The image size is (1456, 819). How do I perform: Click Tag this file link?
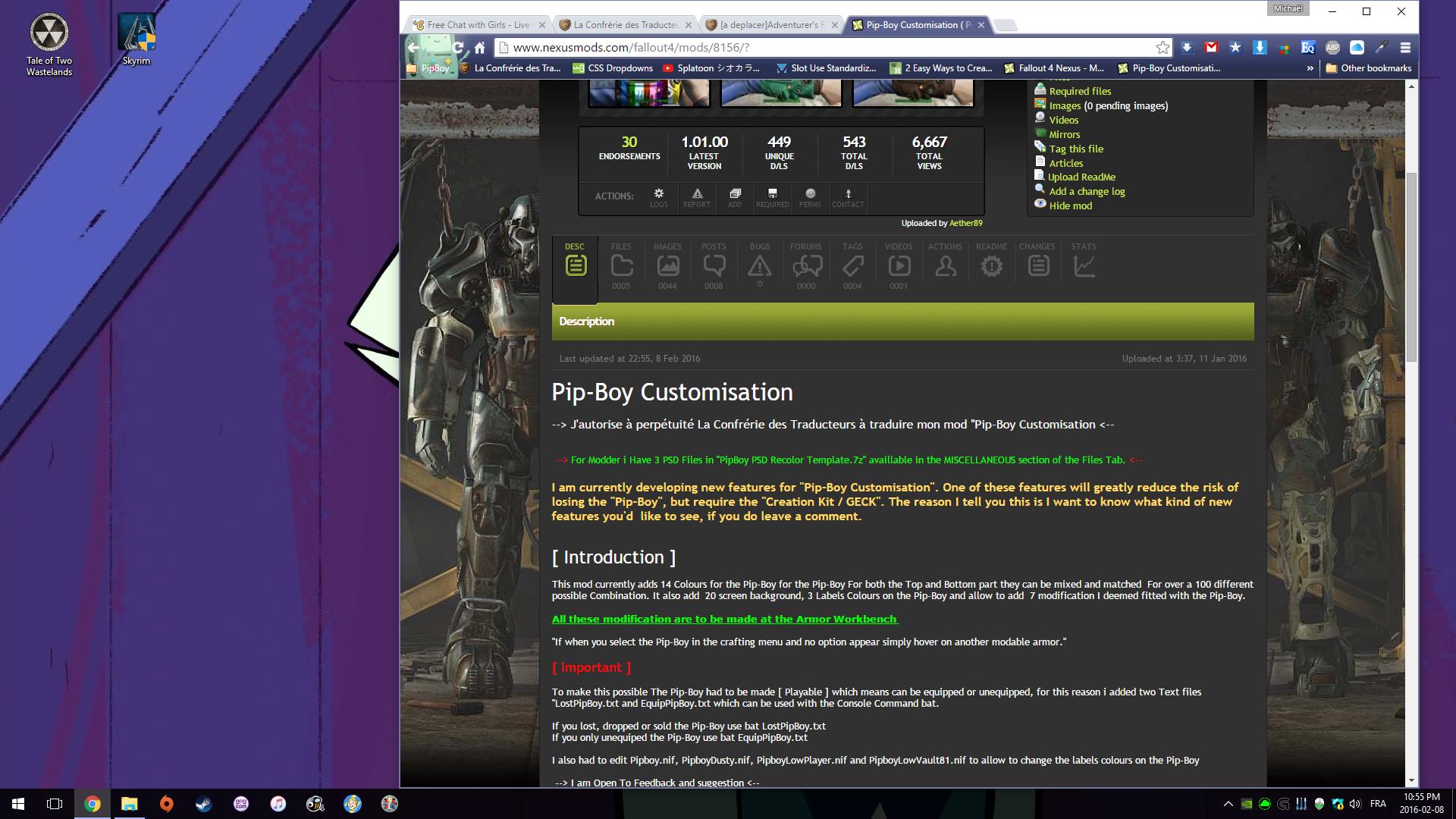click(1076, 149)
